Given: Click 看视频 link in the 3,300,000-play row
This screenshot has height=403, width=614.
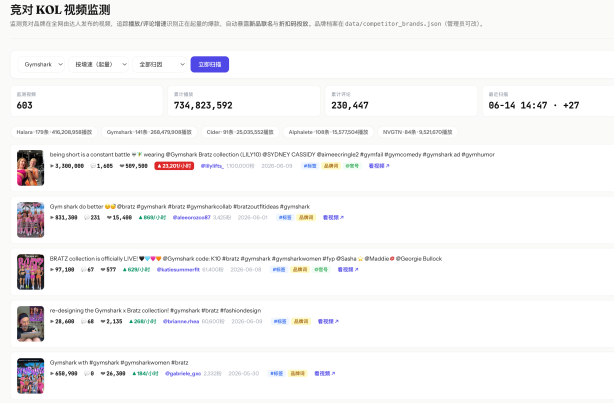Looking at the screenshot, I should (379, 166).
